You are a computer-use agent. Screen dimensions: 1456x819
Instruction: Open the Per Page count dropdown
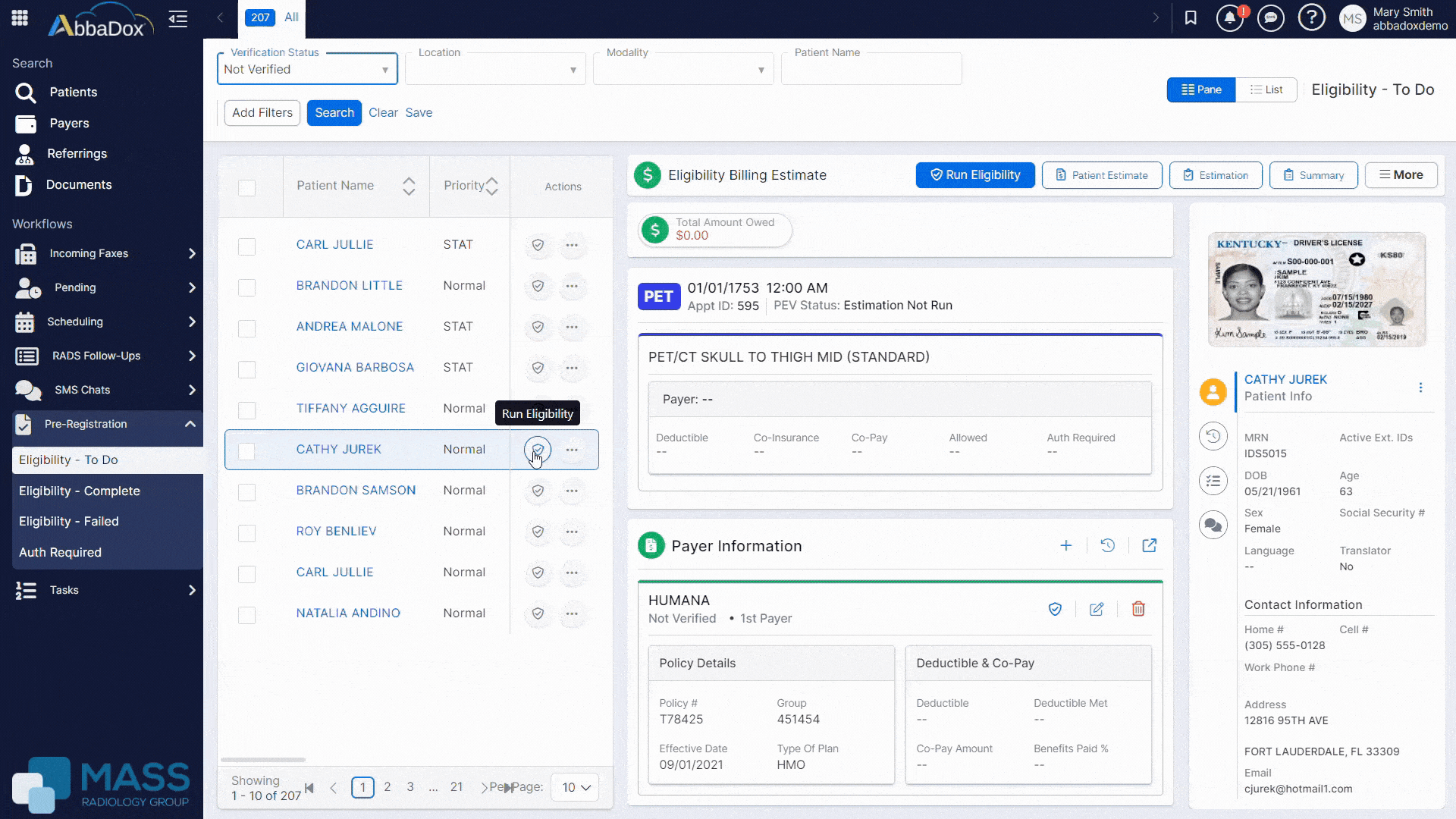coord(575,787)
